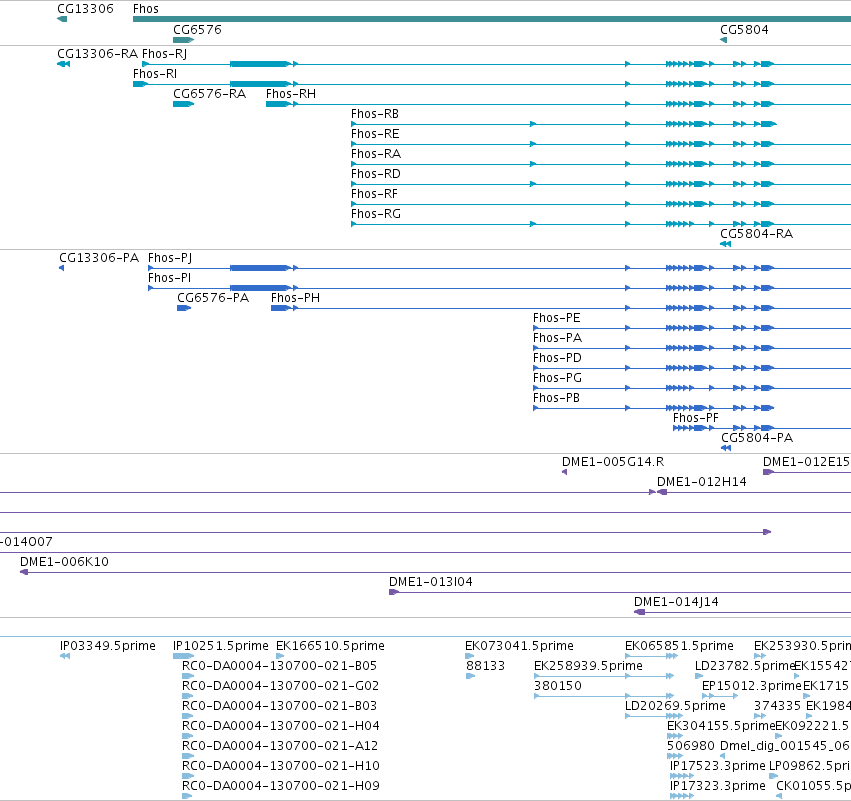Click the EK258939.5prime EST label
851x801 pixels.
588,666
